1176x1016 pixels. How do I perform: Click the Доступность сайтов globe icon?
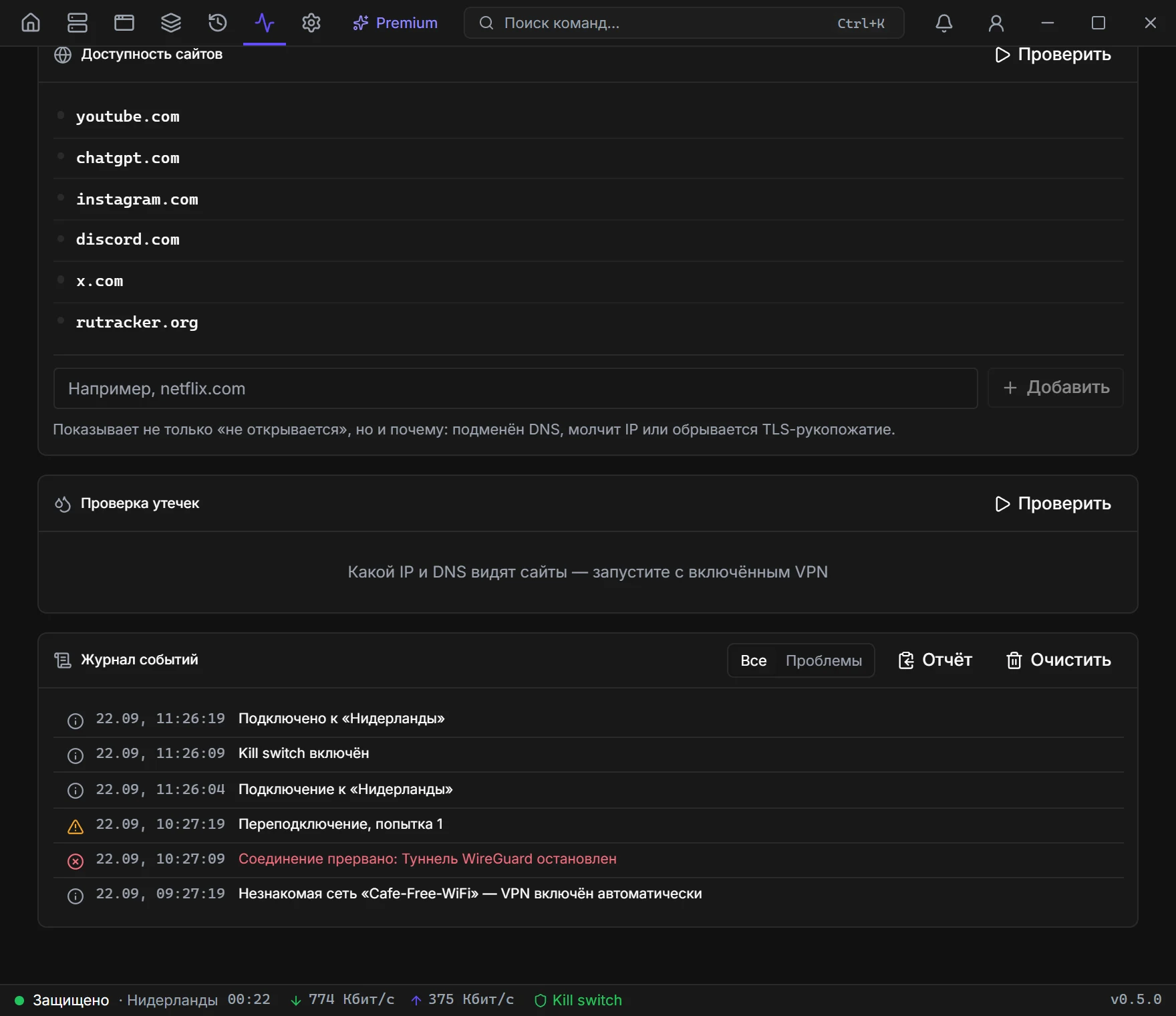point(63,55)
